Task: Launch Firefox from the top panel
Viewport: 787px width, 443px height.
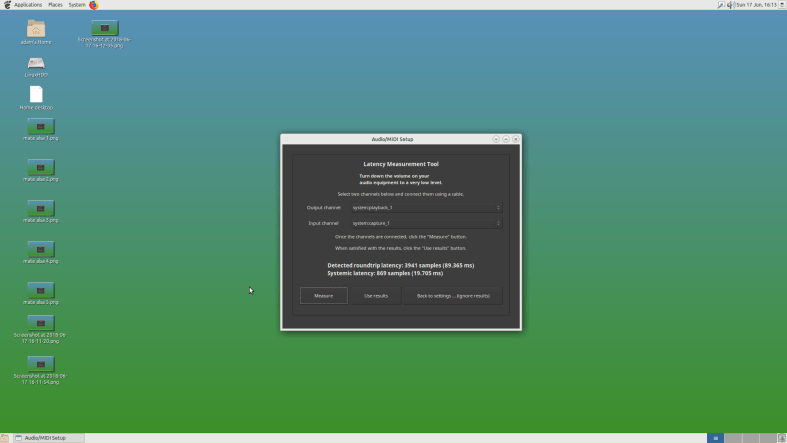Action: click(x=94, y=5)
